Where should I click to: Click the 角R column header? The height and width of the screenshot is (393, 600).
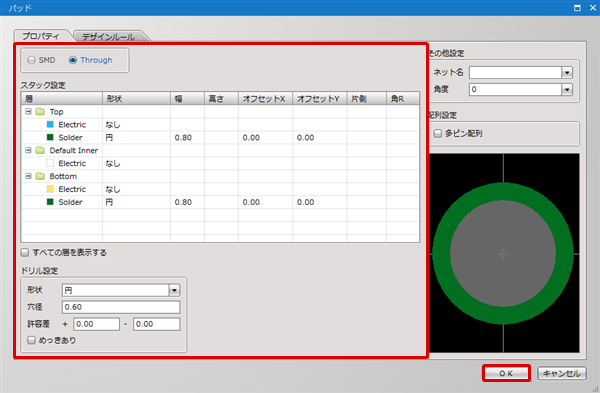coord(403,98)
